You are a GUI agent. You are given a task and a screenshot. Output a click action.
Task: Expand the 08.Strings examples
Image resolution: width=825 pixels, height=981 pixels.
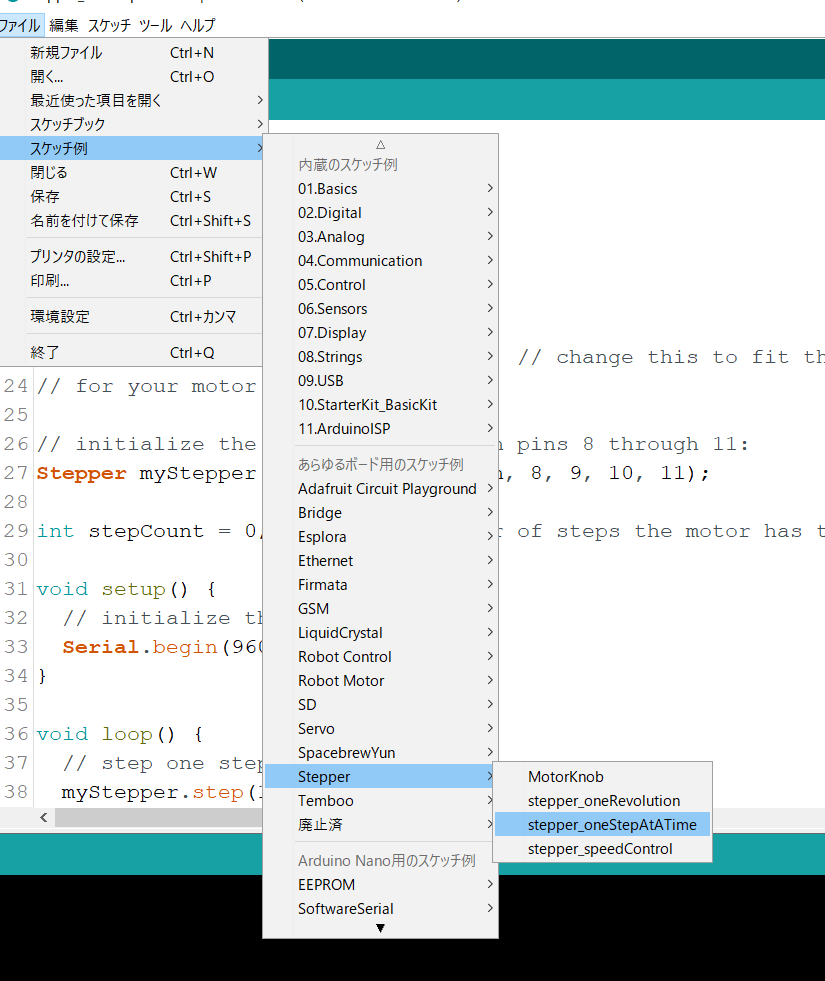[x=380, y=357]
